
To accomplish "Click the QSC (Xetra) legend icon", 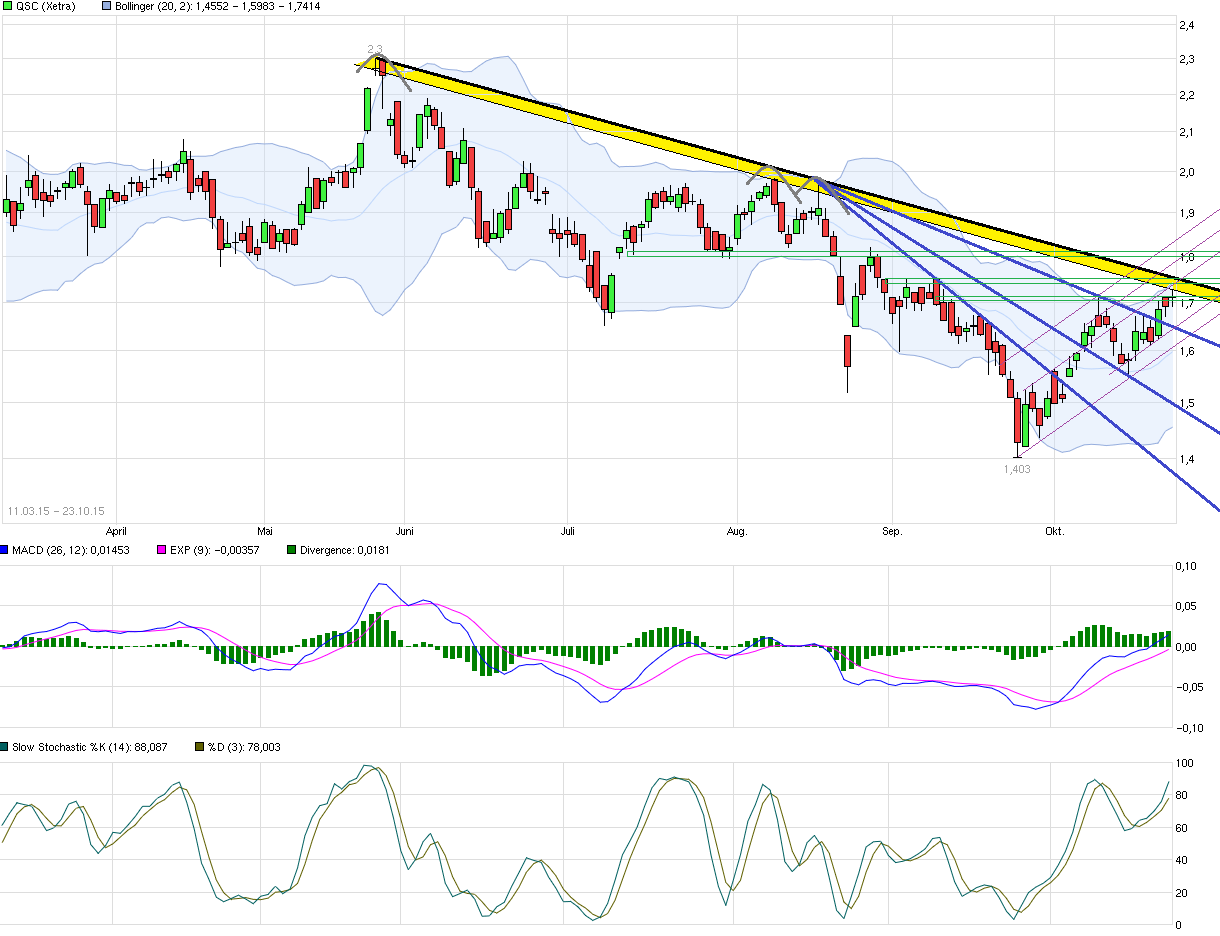I will pyautogui.click(x=7, y=7).
